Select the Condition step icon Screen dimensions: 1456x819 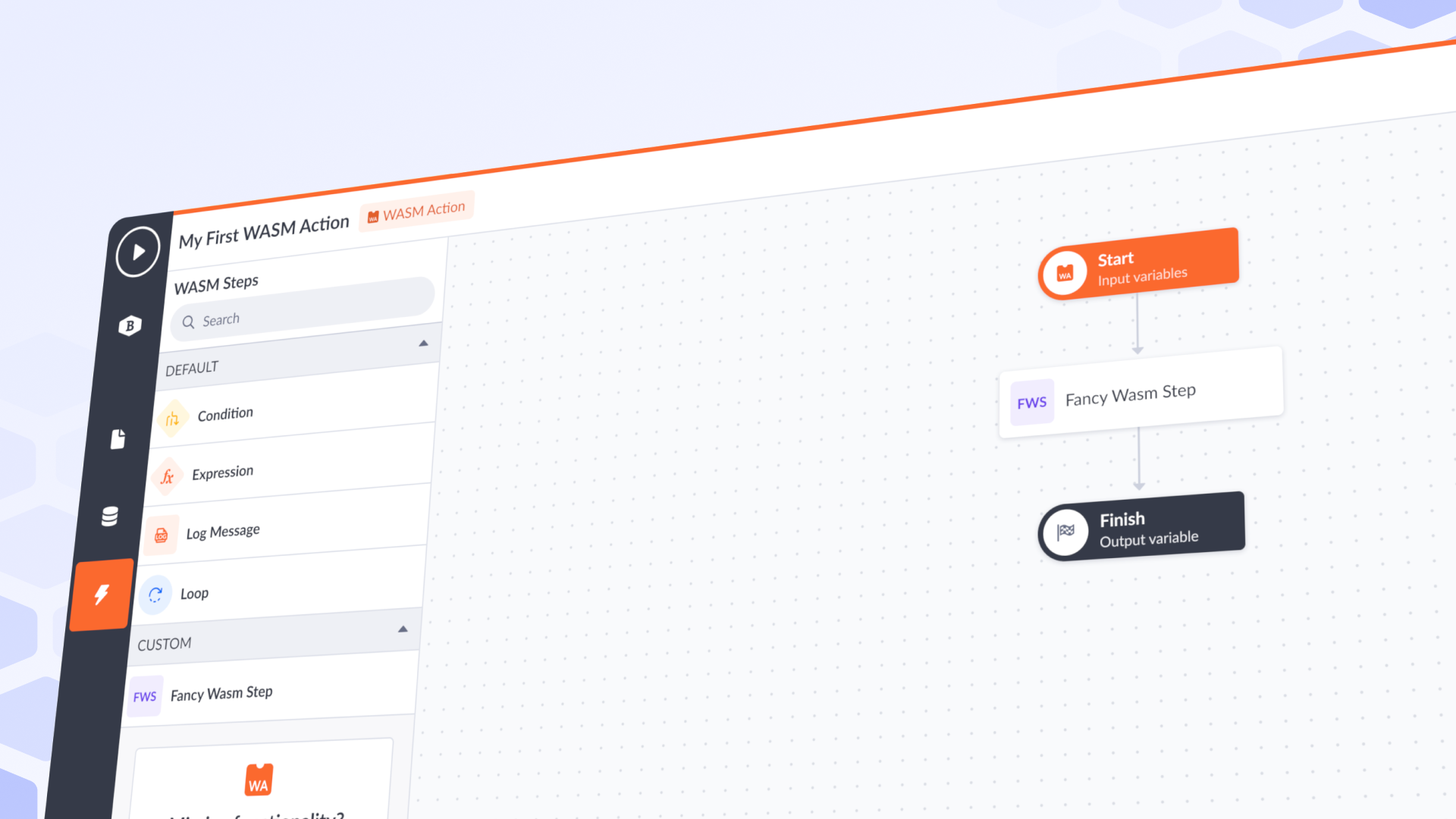tap(171, 418)
